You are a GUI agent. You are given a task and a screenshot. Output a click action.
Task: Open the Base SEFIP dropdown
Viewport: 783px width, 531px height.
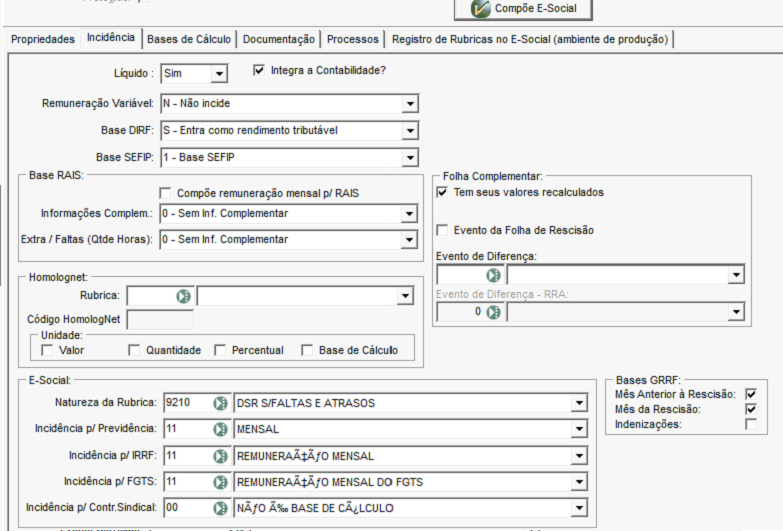pos(409,158)
